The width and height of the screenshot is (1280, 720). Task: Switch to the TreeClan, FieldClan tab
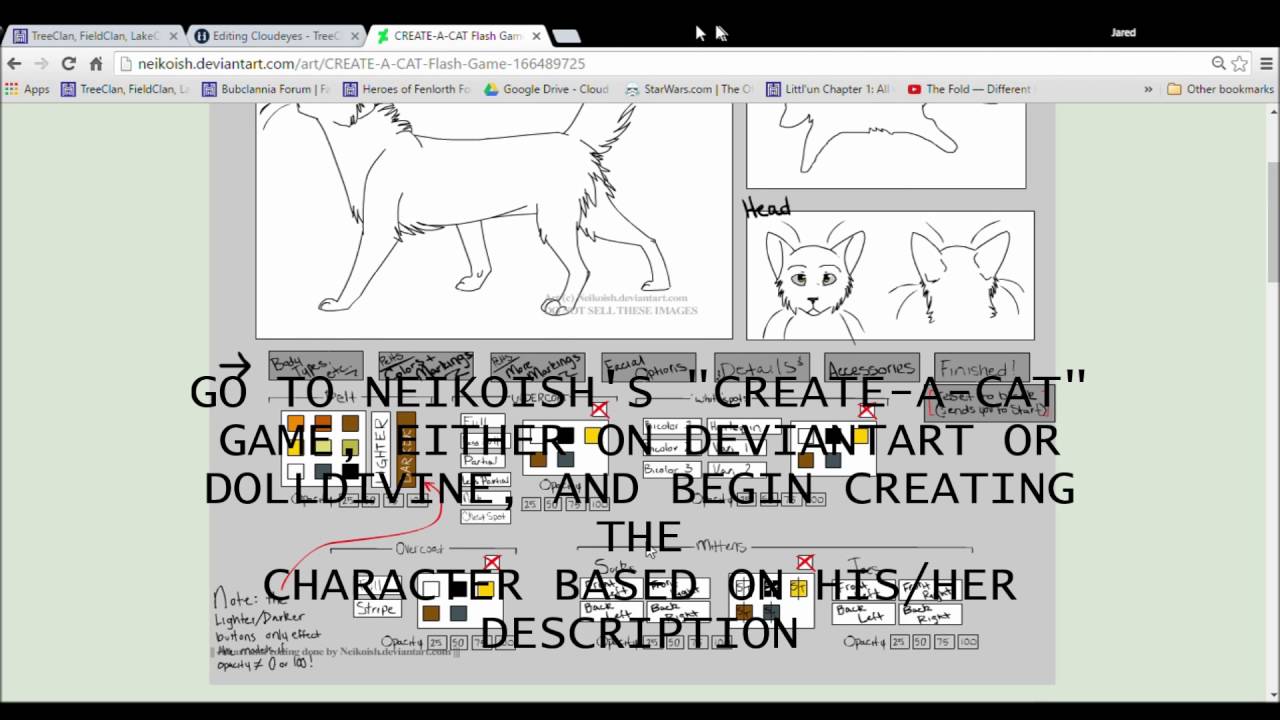click(95, 36)
